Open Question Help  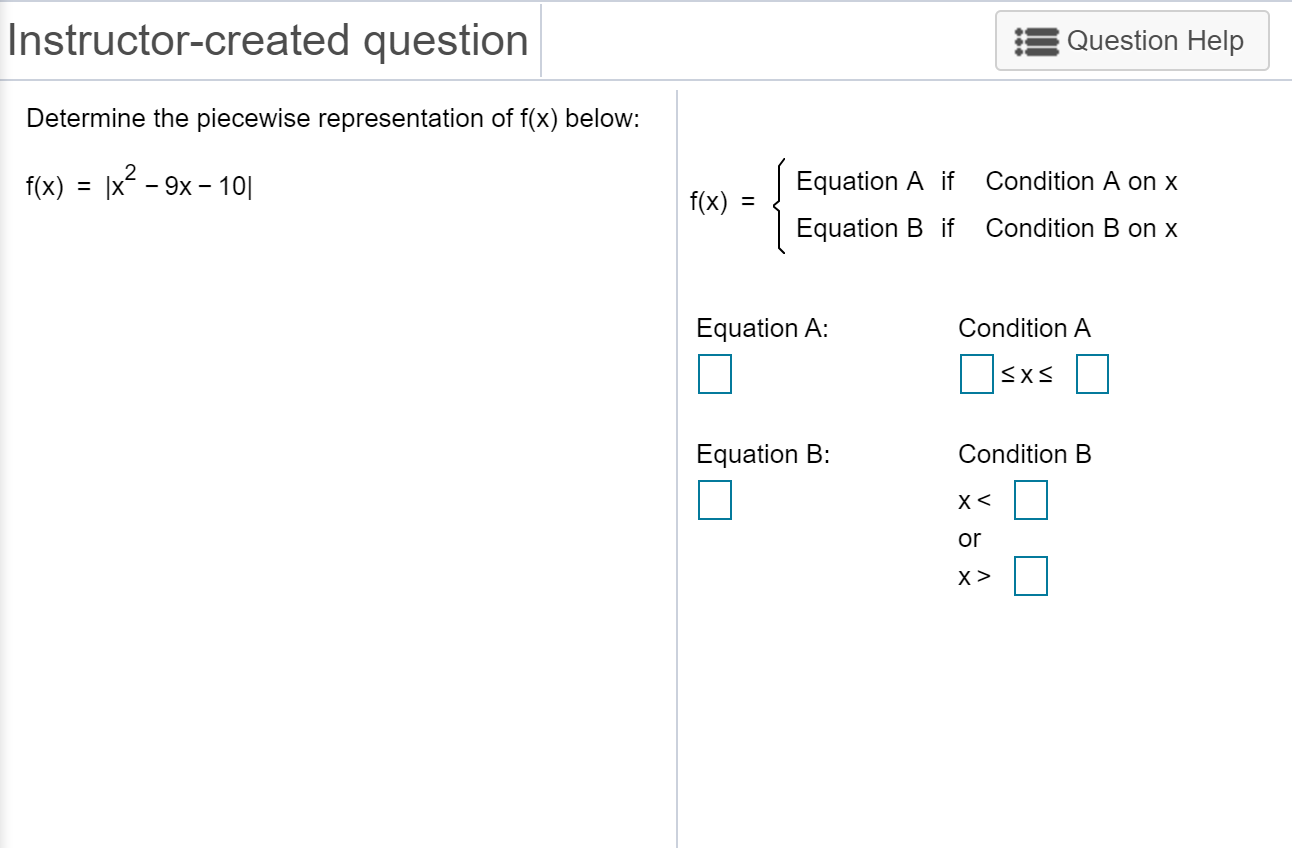coord(1131,40)
